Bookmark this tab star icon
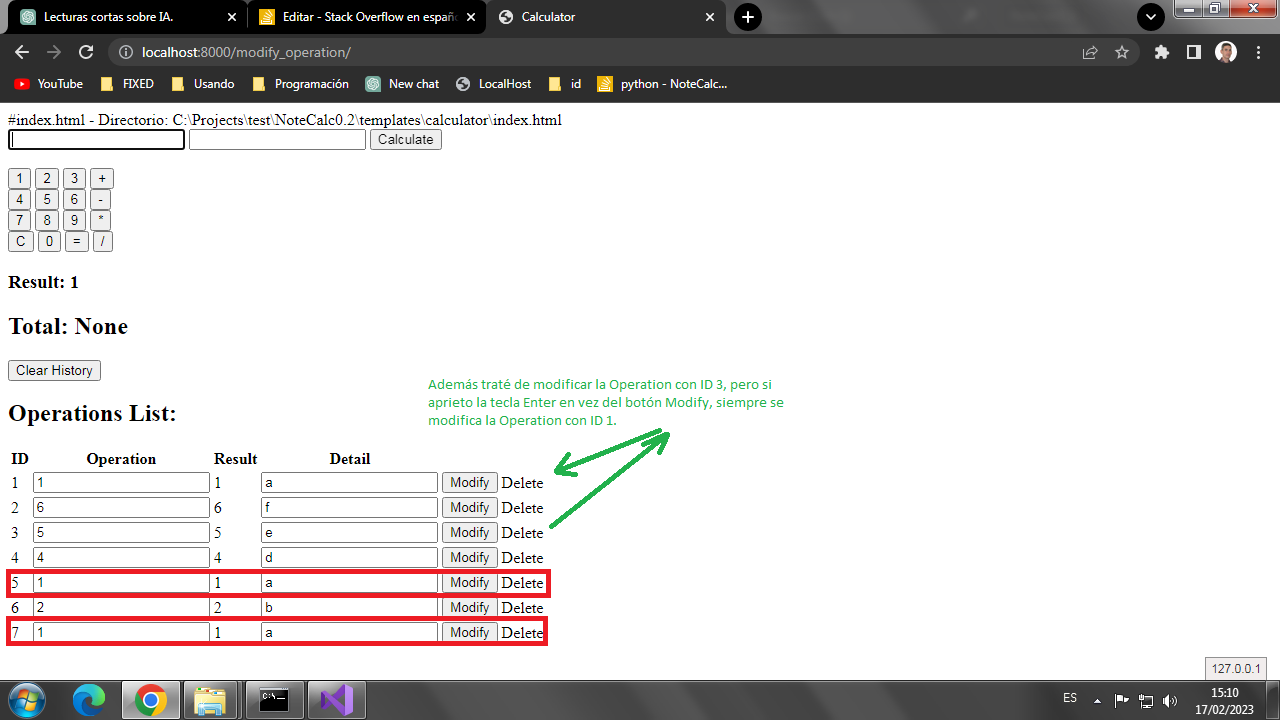 (1122, 52)
